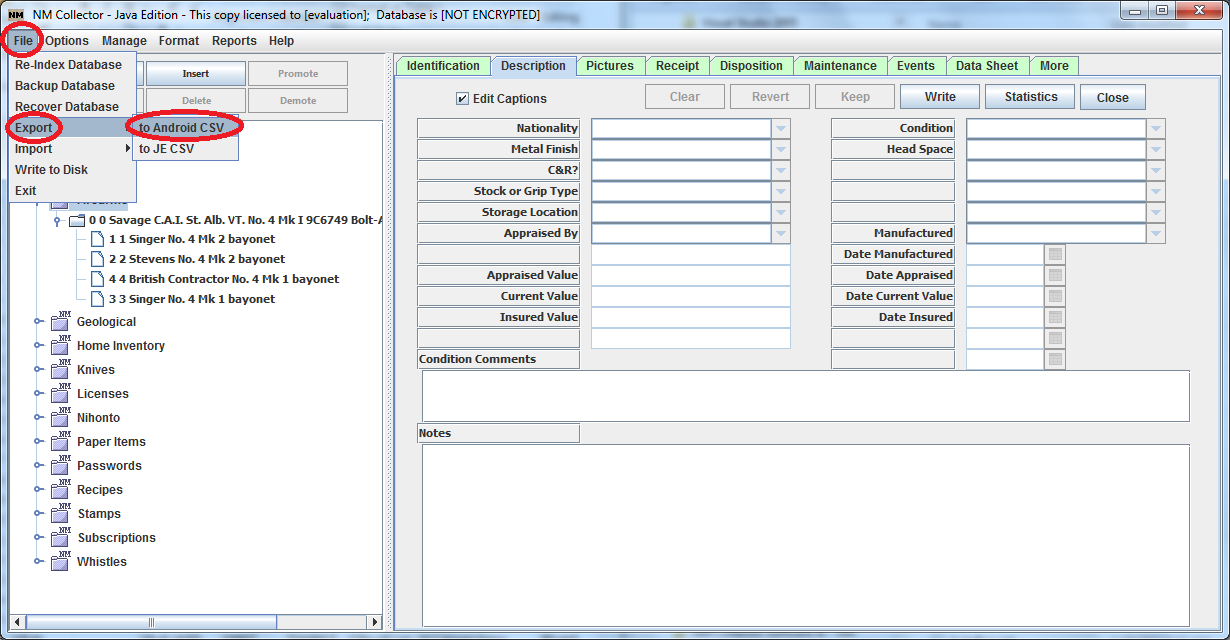Choose Export to Android CSV
This screenshot has width=1230, height=640.
[180, 128]
